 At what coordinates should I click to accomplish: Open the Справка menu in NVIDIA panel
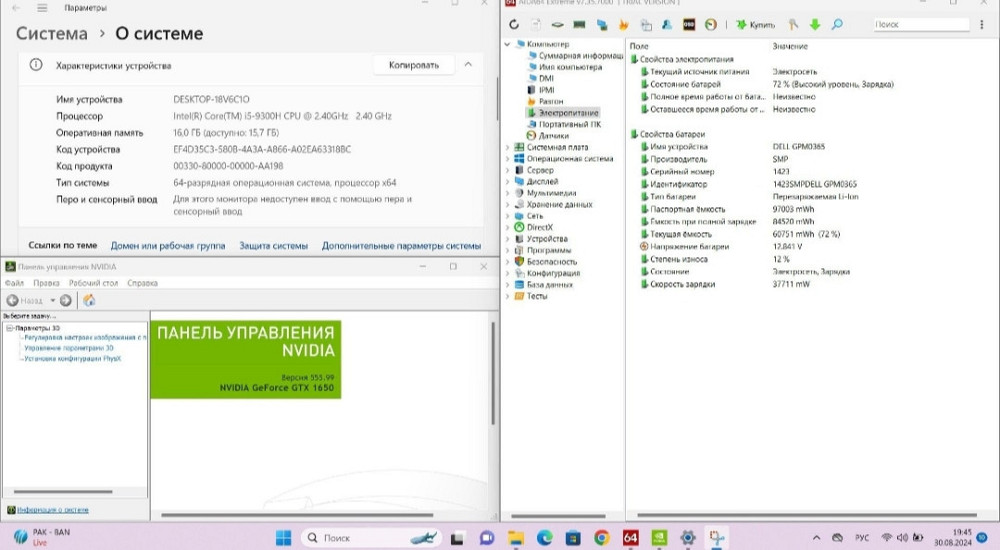point(142,283)
